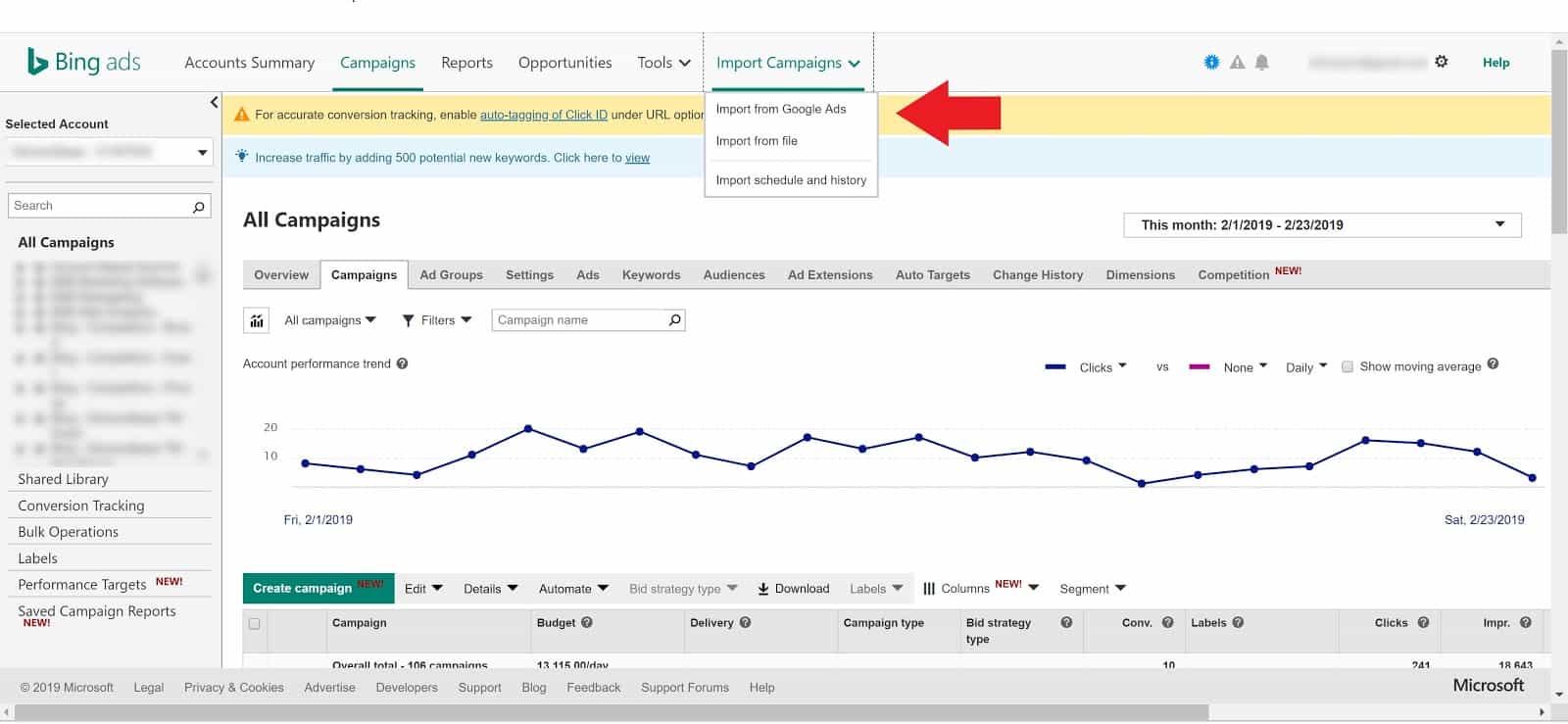This screenshot has height=724, width=1568.
Task: Click the Download arrow icon
Action: click(x=763, y=589)
